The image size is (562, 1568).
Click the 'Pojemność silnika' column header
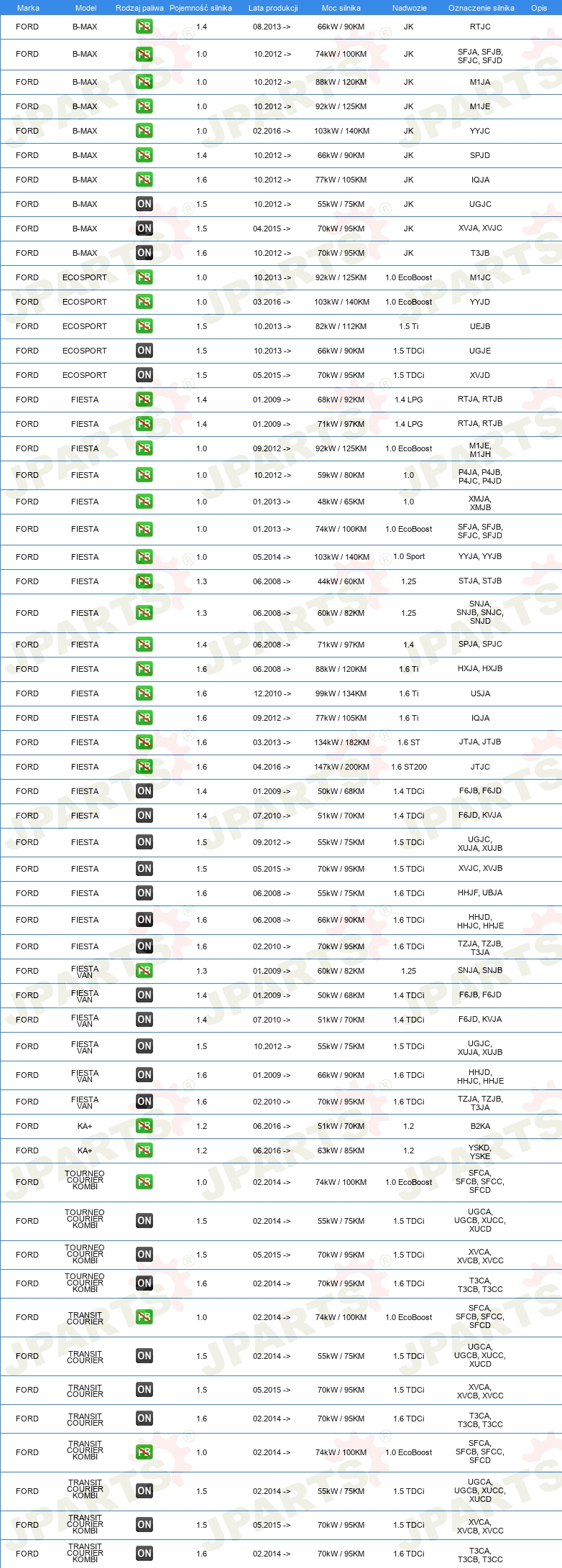coord(201,8)
